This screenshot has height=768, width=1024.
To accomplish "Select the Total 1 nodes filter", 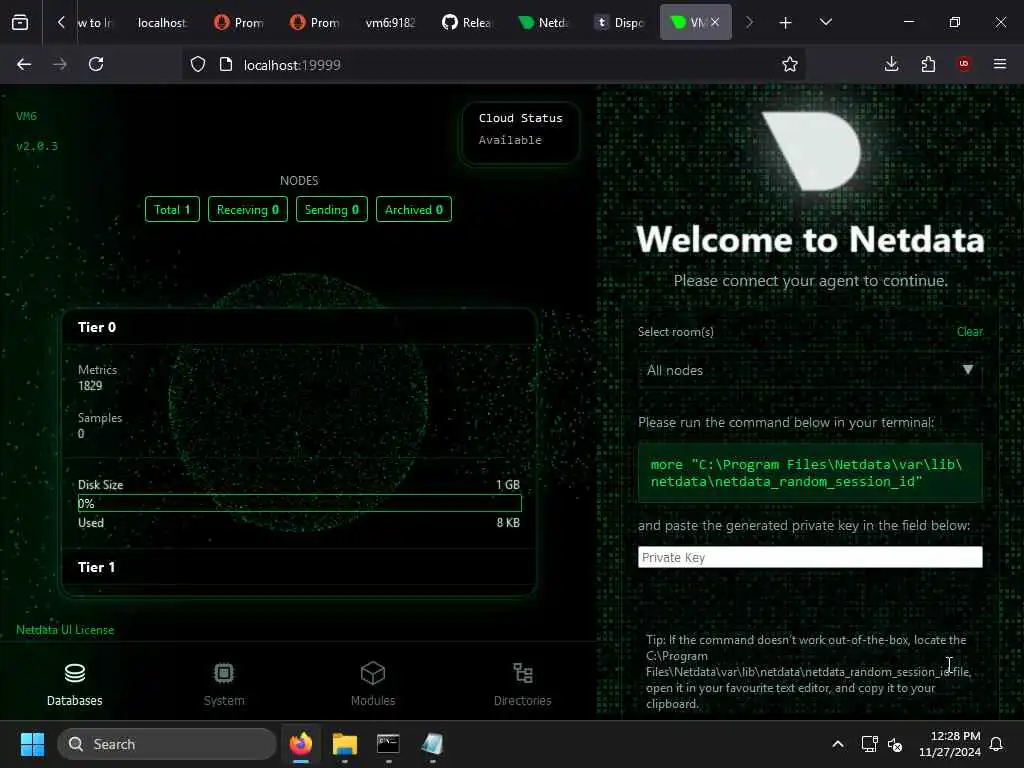I will (x=172, y=210).
